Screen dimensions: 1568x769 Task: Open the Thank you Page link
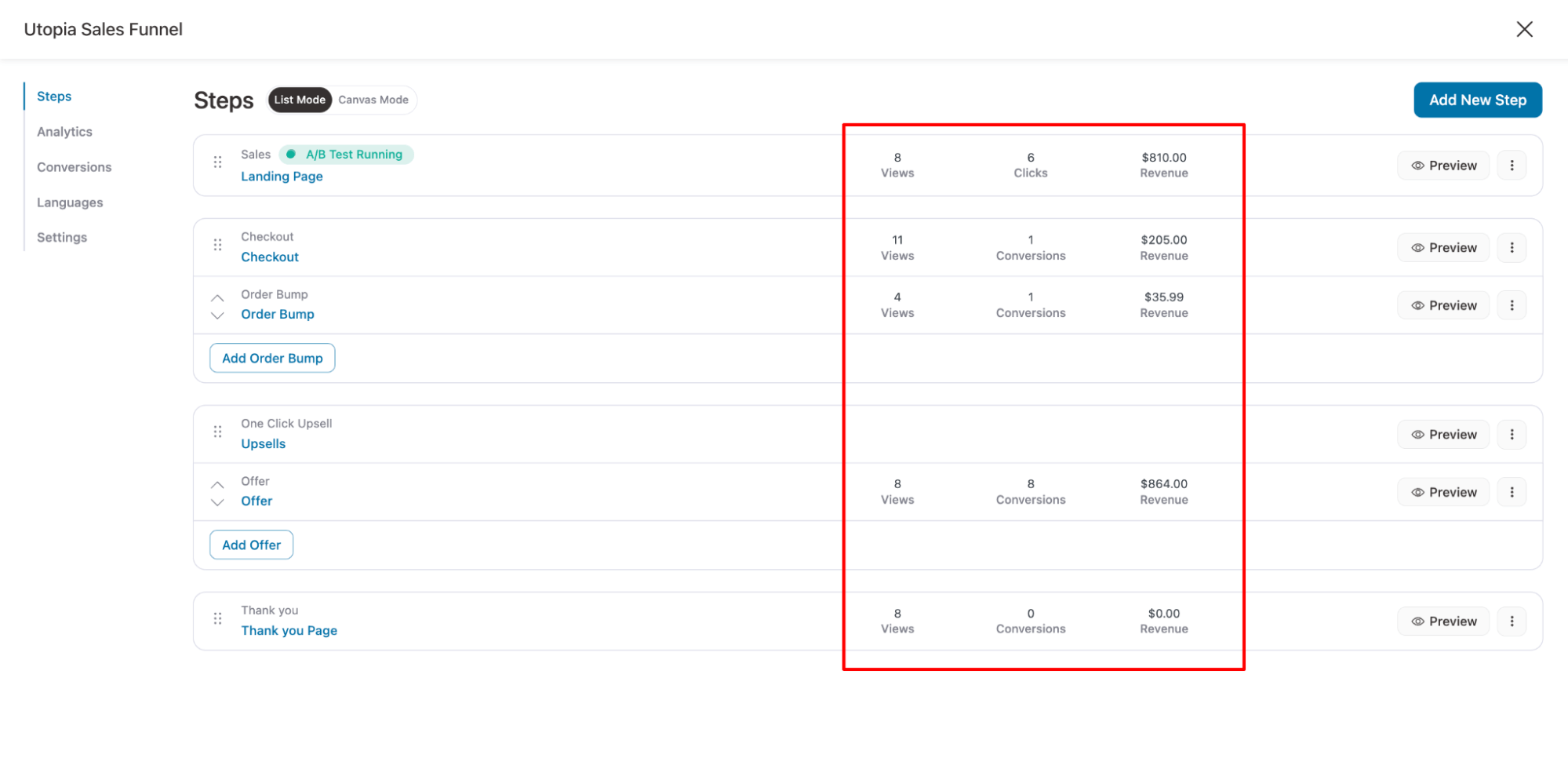pos(289,631)
